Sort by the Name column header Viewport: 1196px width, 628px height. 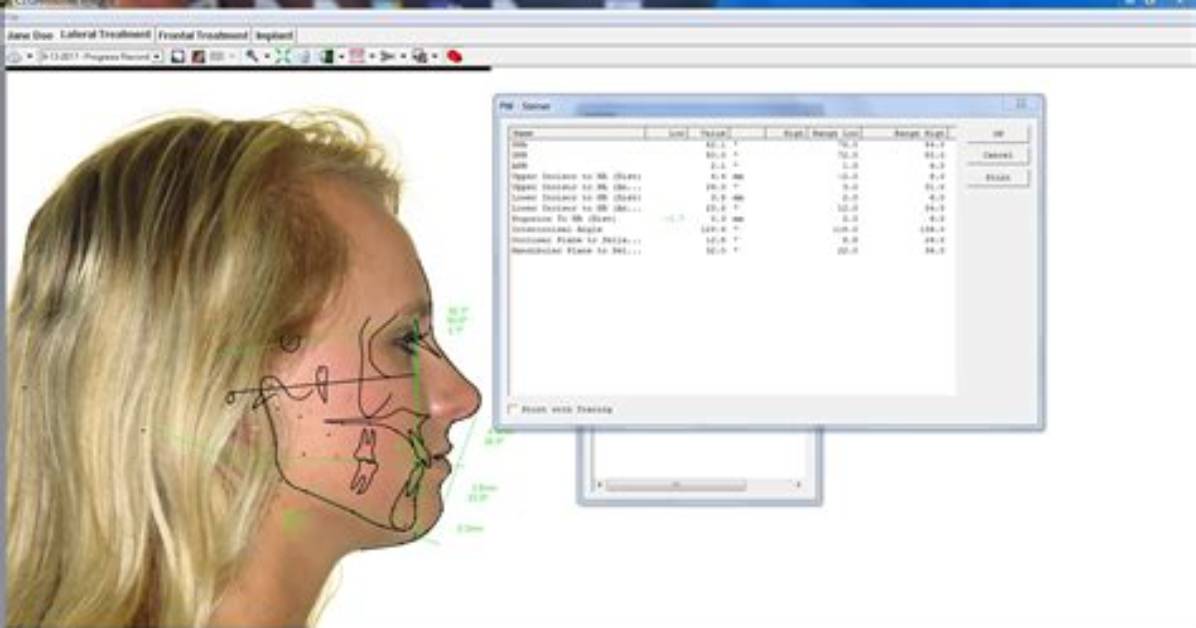pyautogui.click(x=577, y=134)
